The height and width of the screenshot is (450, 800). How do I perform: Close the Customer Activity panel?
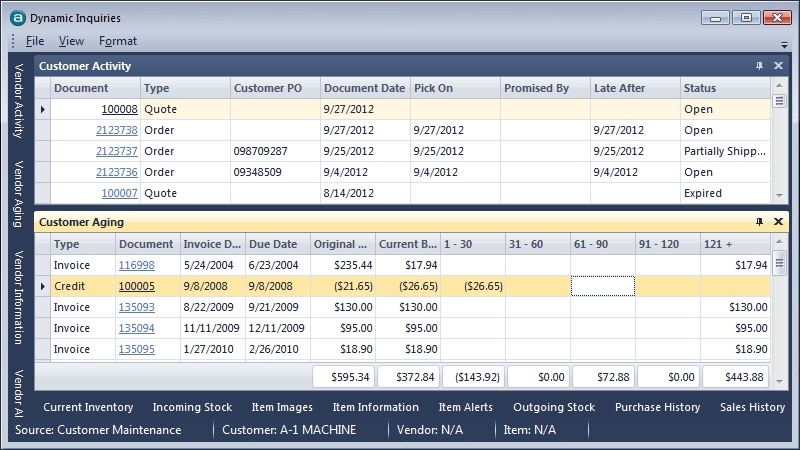pyautogui.click(x=778, y=66)
